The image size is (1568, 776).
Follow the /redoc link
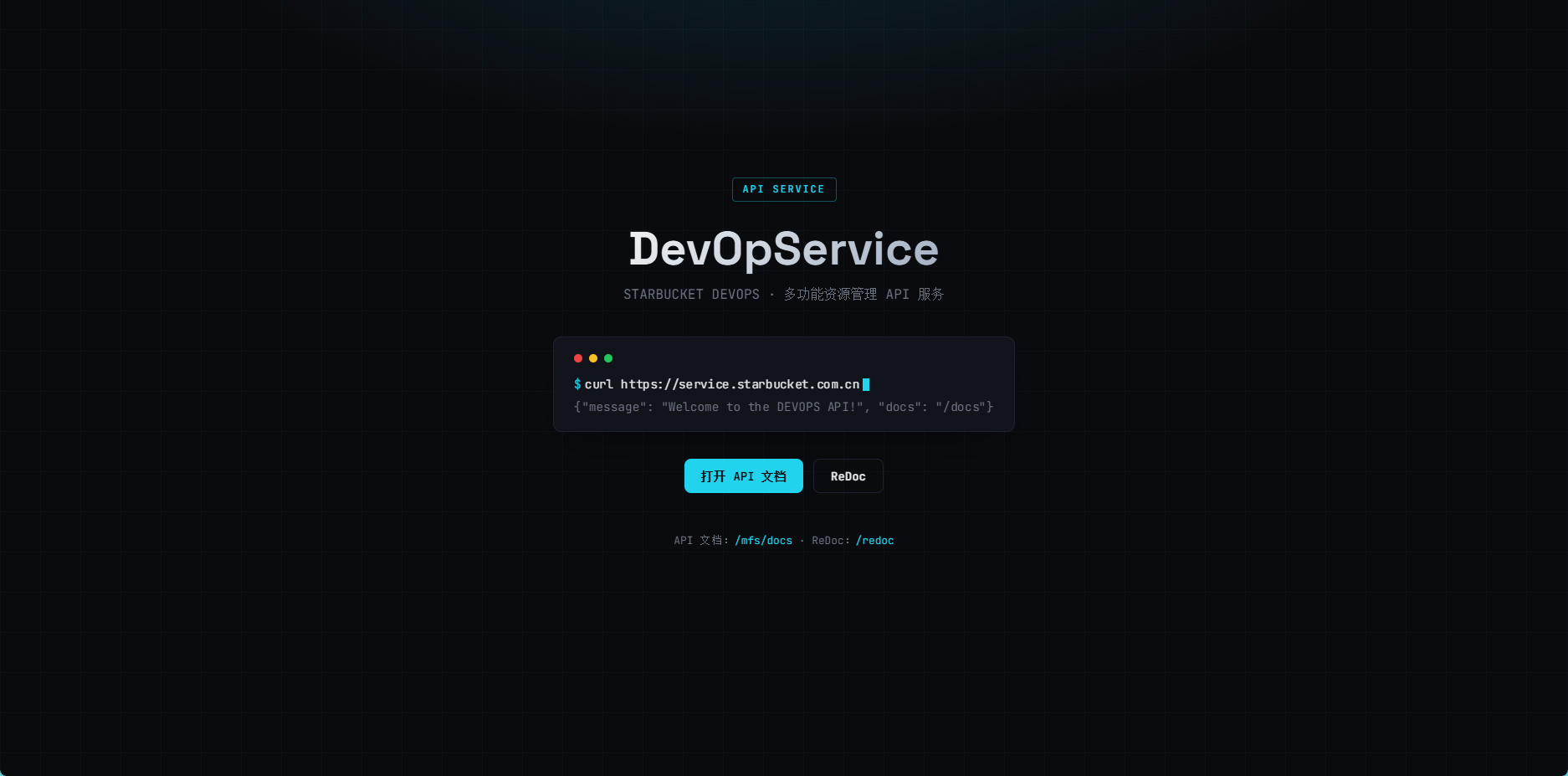click(874, 541)
